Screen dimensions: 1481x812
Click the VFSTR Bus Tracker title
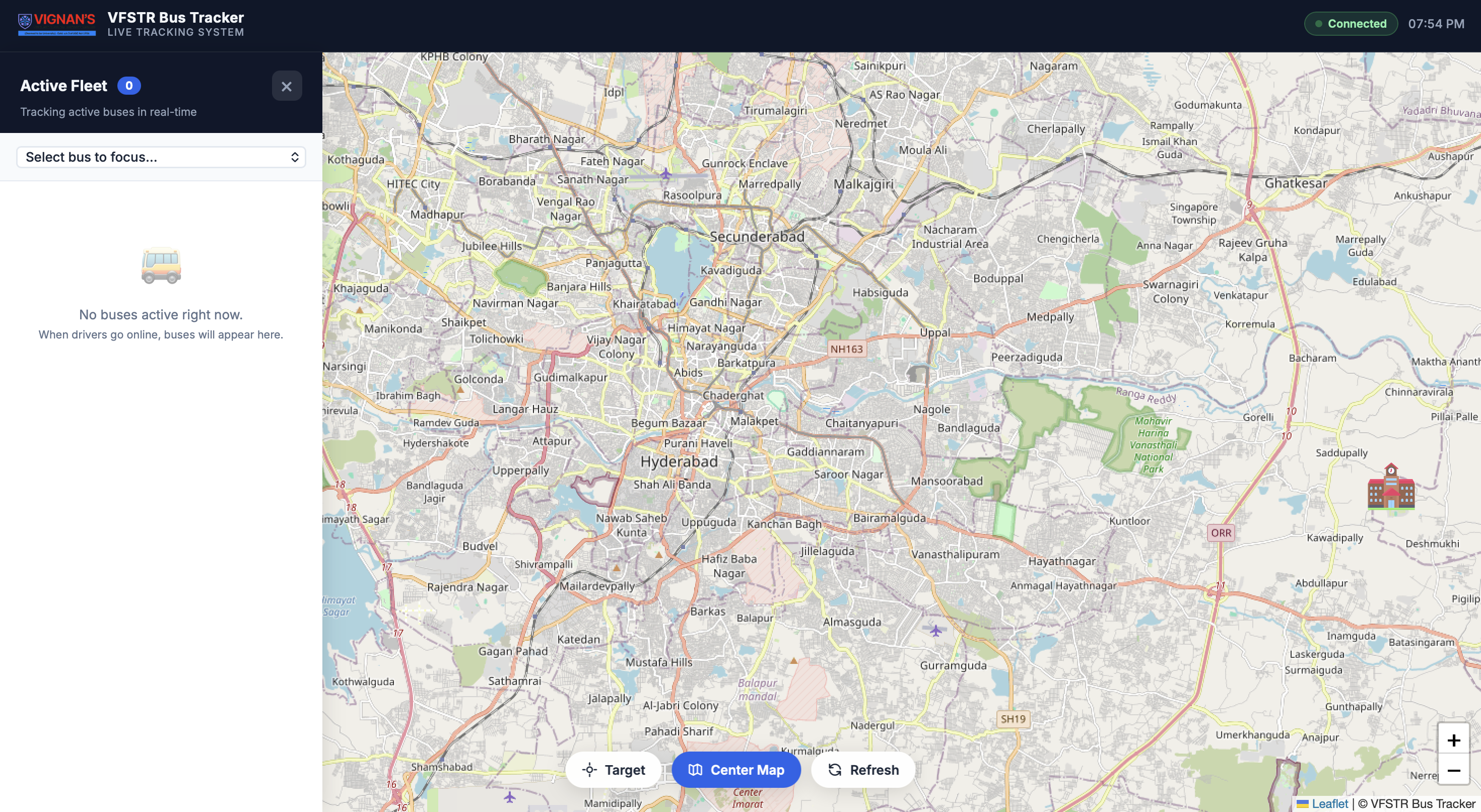[175, 17]
